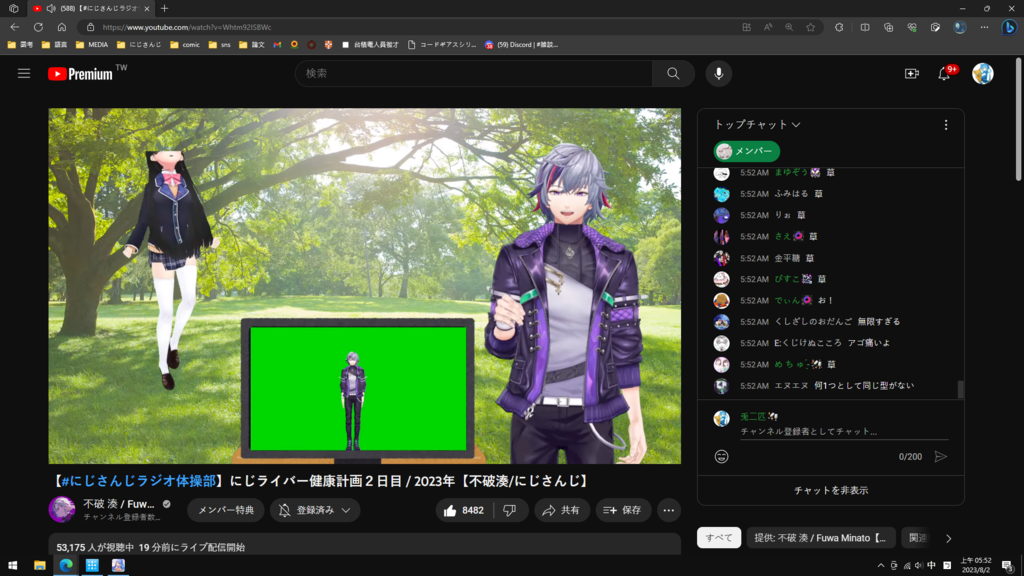Share the video with 共有 button
The image size is (1024, 576).
pos(562,510)
